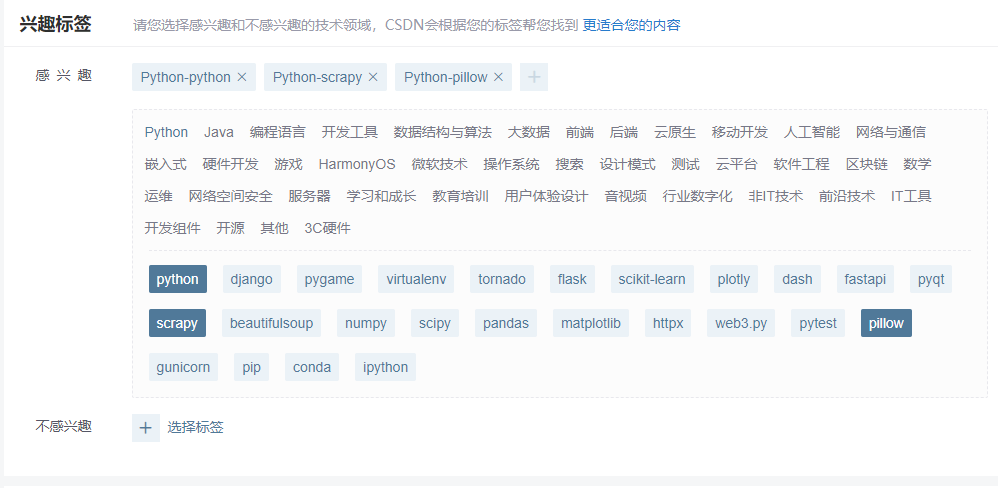Select the scipy tag

(x=435, y=323)
